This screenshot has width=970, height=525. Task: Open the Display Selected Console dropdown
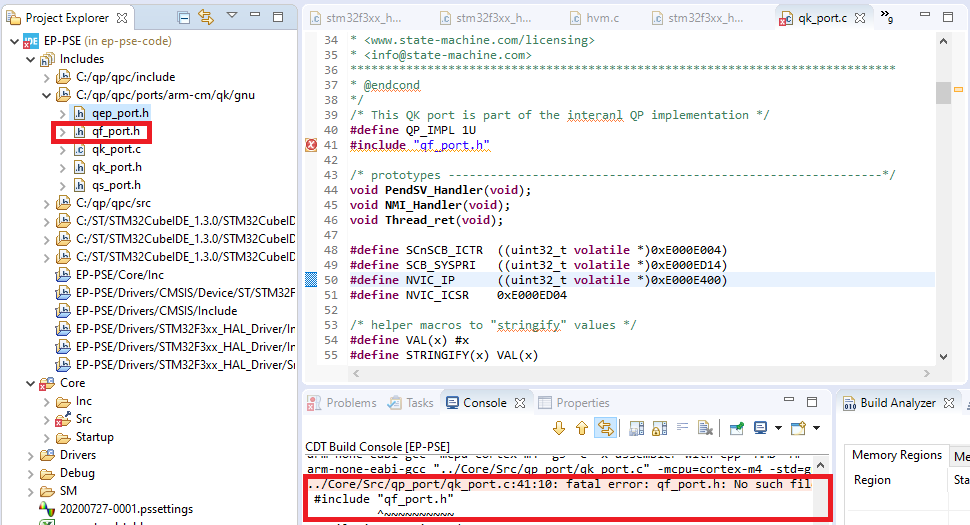tap(778, 428)
